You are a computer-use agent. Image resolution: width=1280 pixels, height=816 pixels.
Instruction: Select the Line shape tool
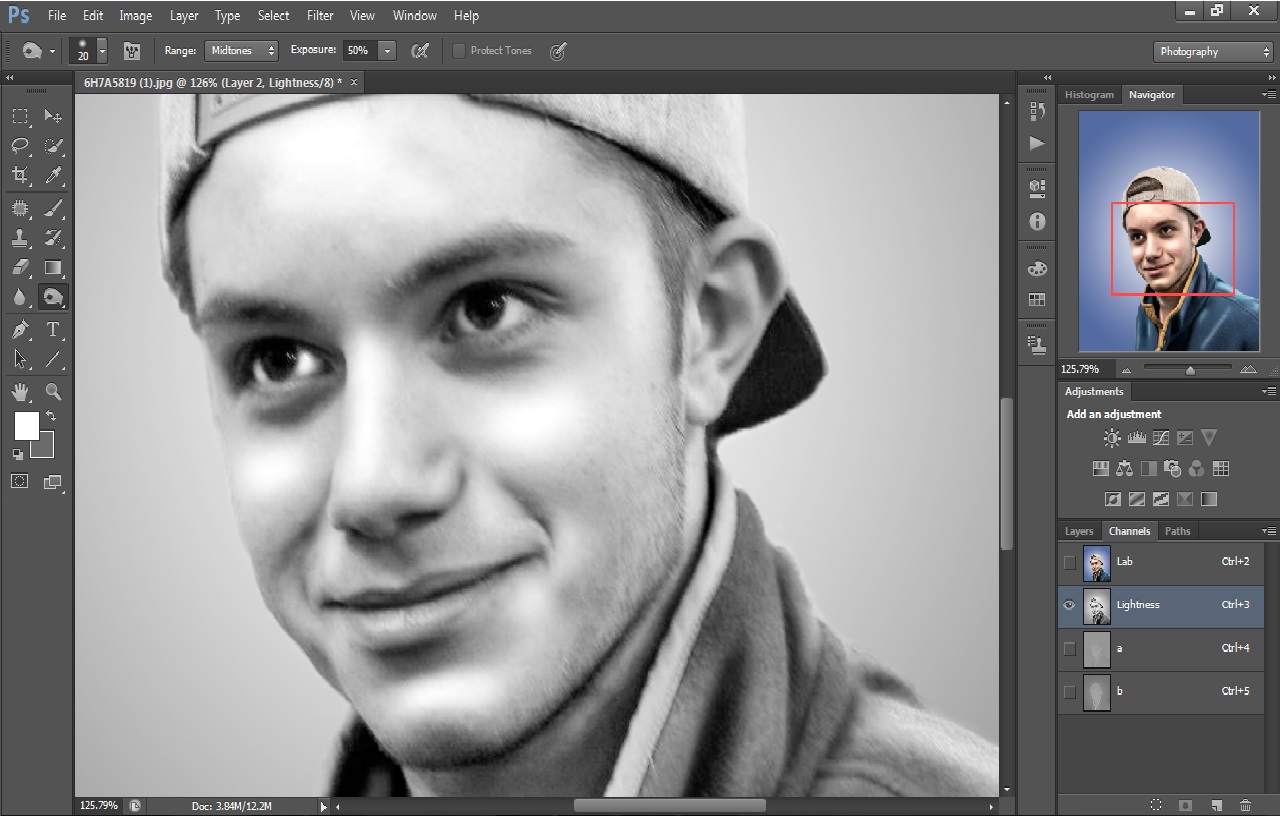[x=54, y=359]
